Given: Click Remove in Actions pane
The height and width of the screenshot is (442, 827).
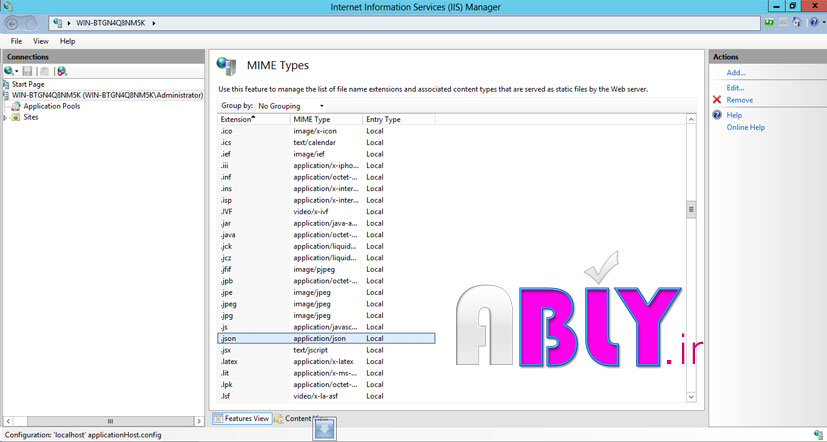Looking at the screenshot, I should [739, 100].
